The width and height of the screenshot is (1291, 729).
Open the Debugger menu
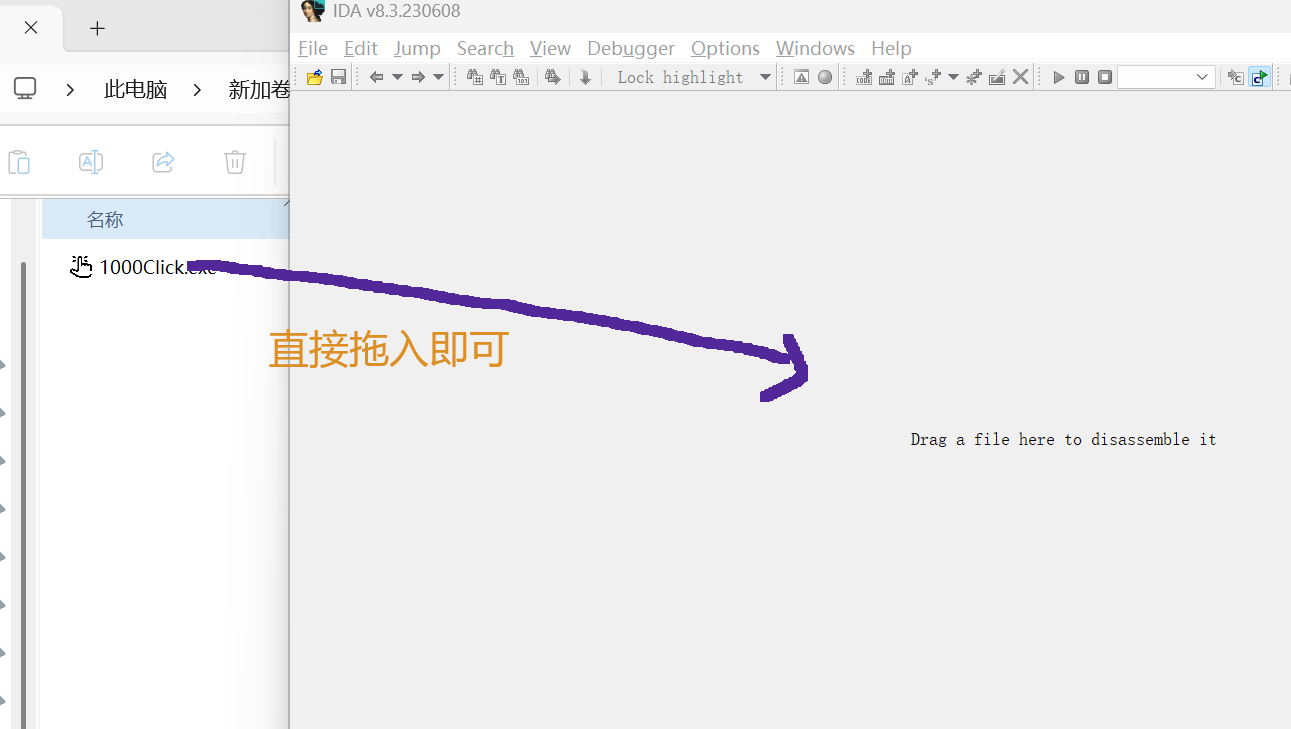(630, 48)
